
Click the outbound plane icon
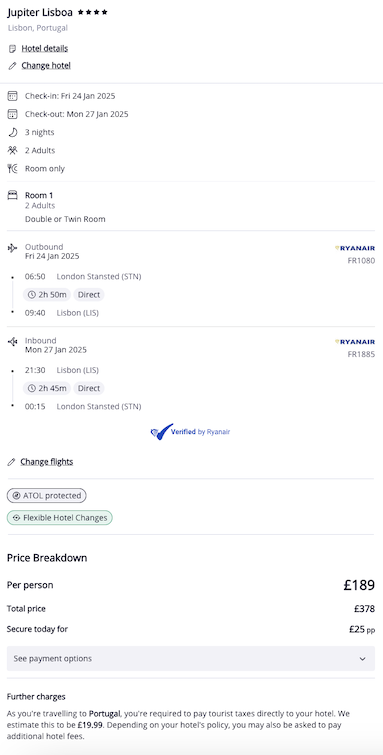point(13,248)
